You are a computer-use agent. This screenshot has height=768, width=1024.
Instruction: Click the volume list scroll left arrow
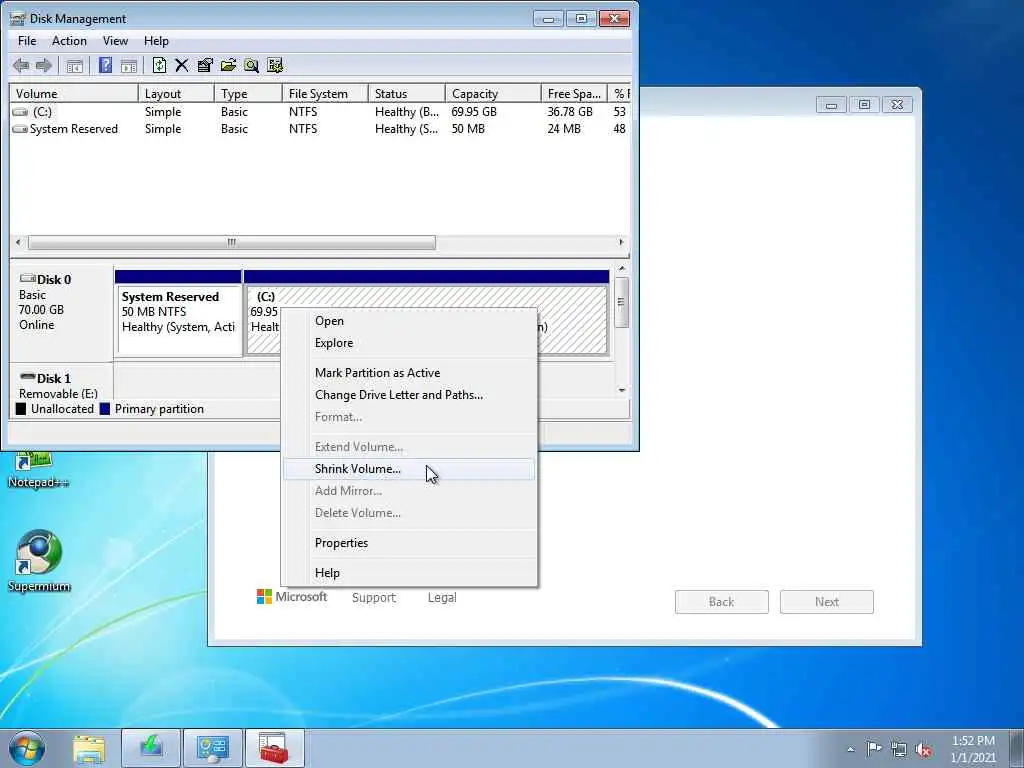point(18,242)
